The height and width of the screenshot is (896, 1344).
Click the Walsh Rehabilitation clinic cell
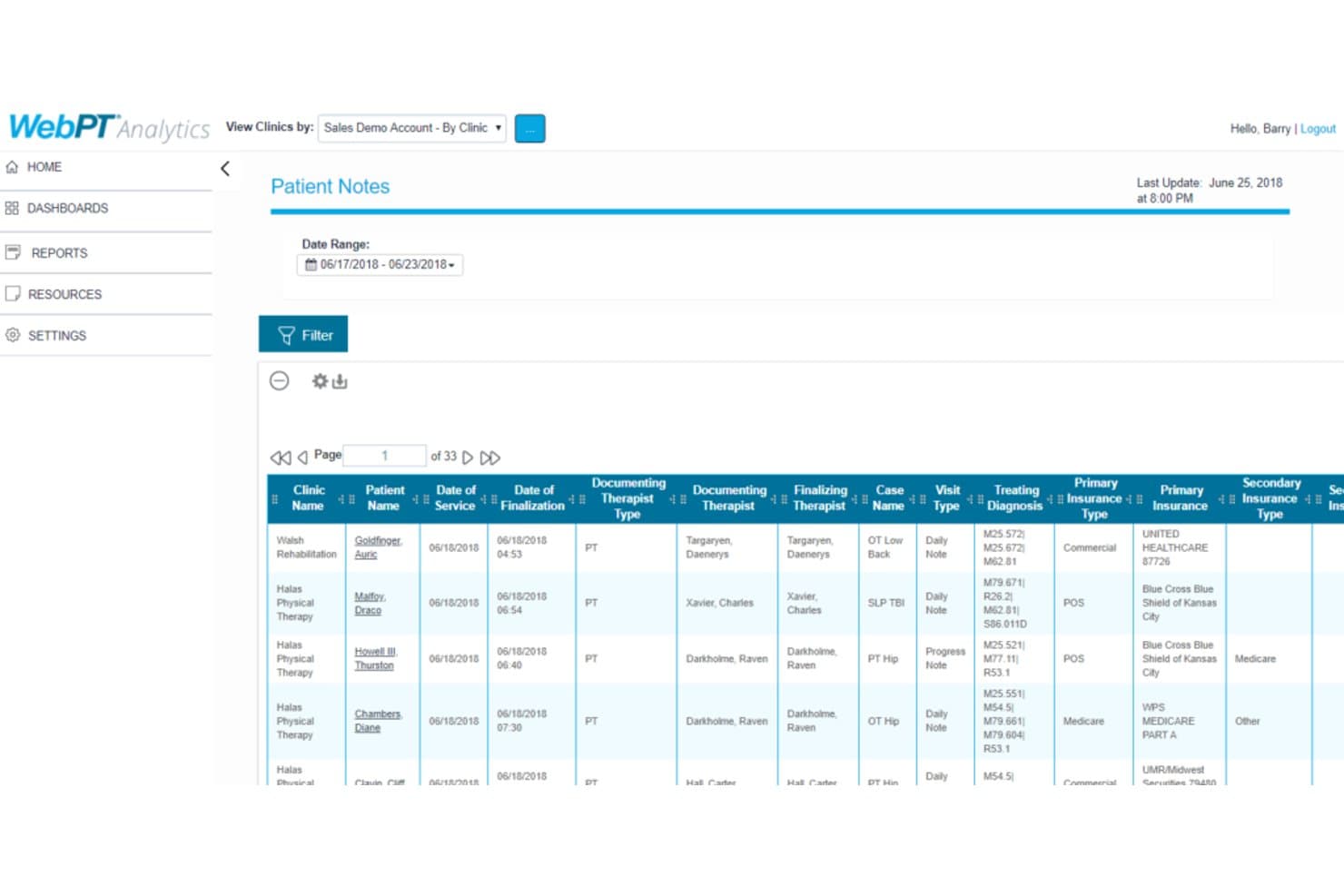306,547
